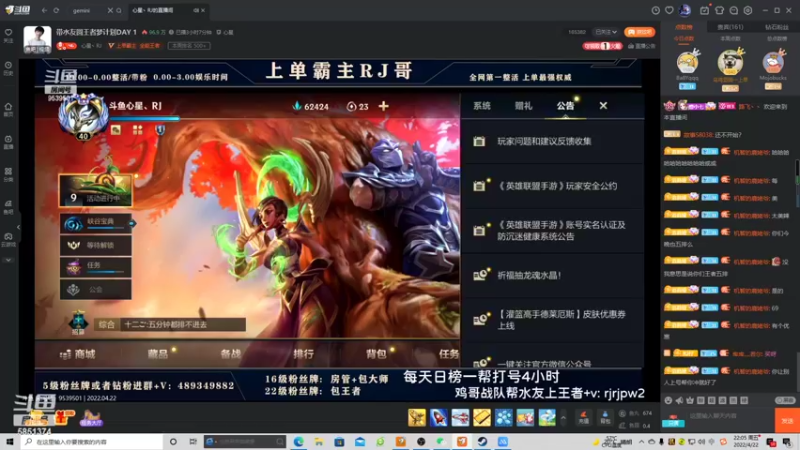This screenshot has height=450, width=800.
Task: Click the streamer avatar thumbnail
Action: coord(37,40)
